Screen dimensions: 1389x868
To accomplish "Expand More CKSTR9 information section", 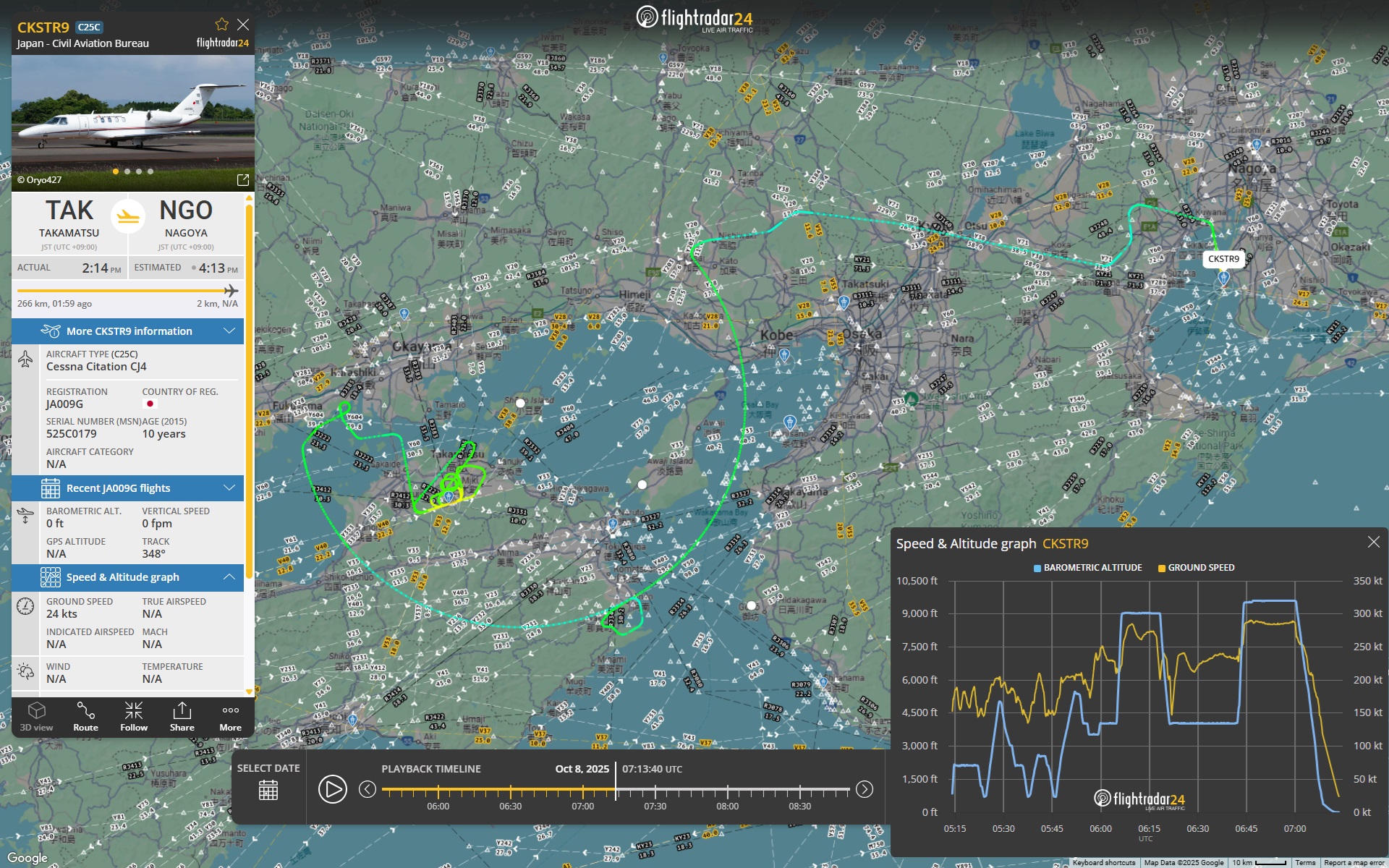I will coord(128,331).
